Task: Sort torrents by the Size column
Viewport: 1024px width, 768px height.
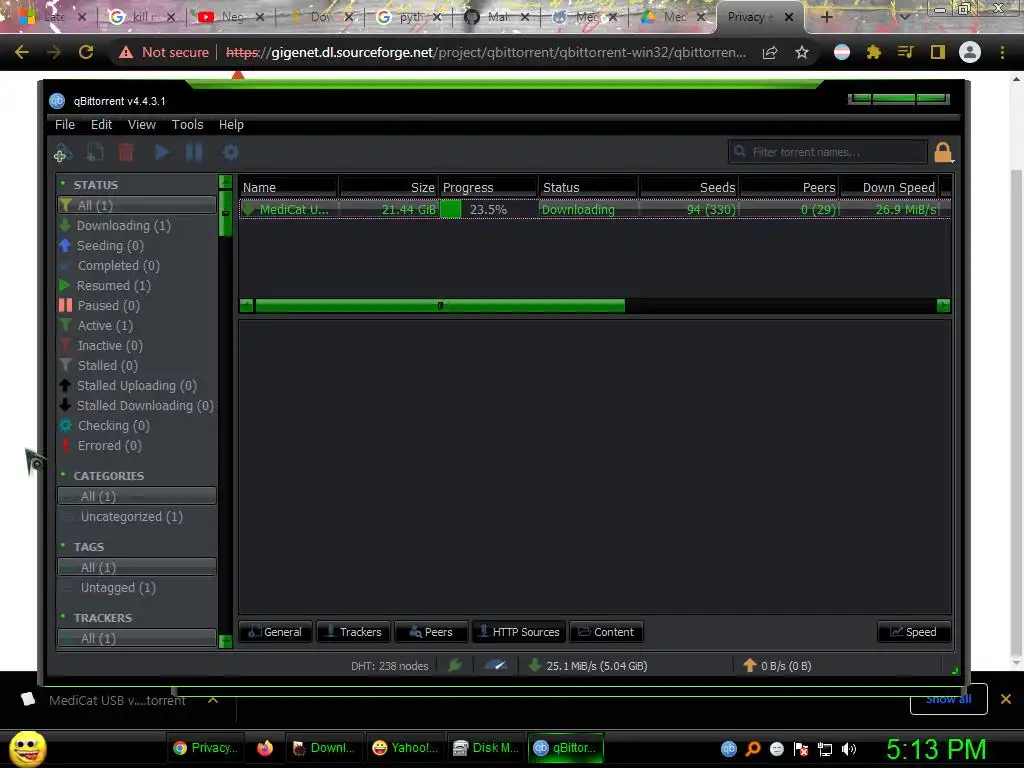Action: coord(388,187)
